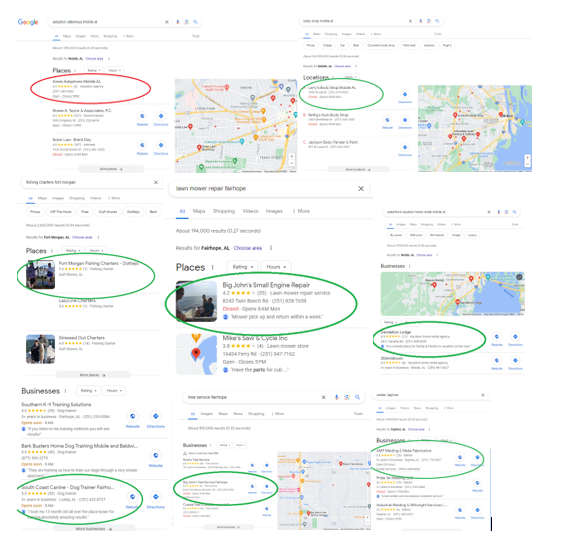
Task: Open the Website icon for Soble Law - Brent Day
Action: click(x=143, y=145)
